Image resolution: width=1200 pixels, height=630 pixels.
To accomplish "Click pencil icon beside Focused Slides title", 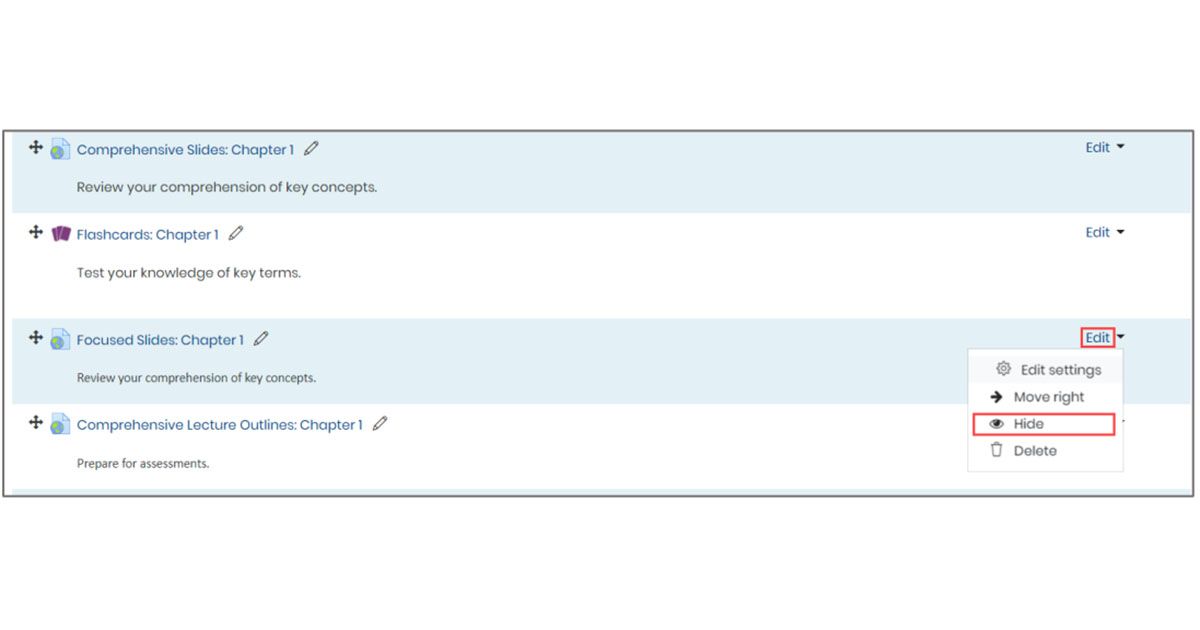I will pos(261,339).
